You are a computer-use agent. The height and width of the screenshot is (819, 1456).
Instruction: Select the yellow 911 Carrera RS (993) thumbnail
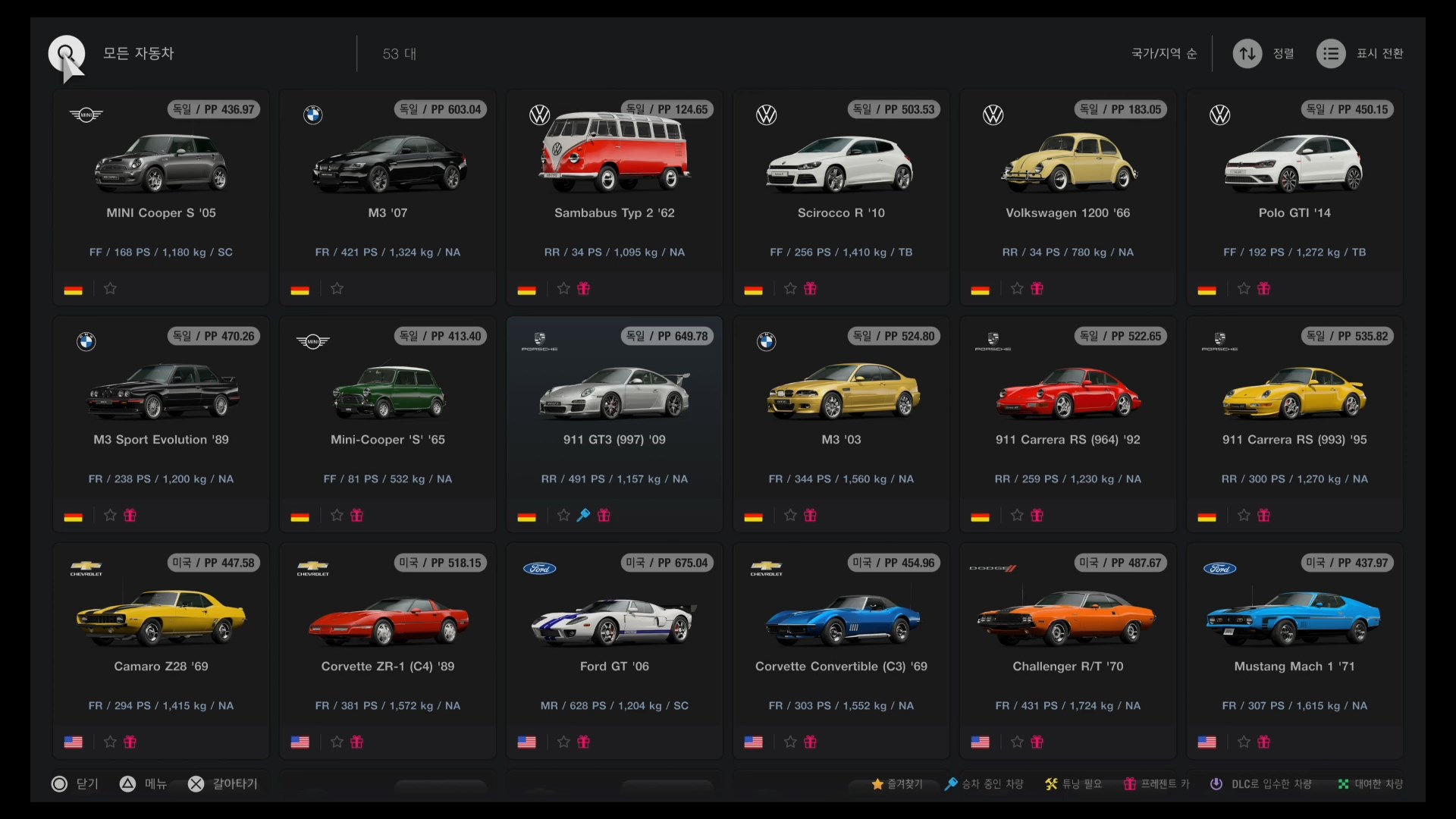coord(1294,393)
